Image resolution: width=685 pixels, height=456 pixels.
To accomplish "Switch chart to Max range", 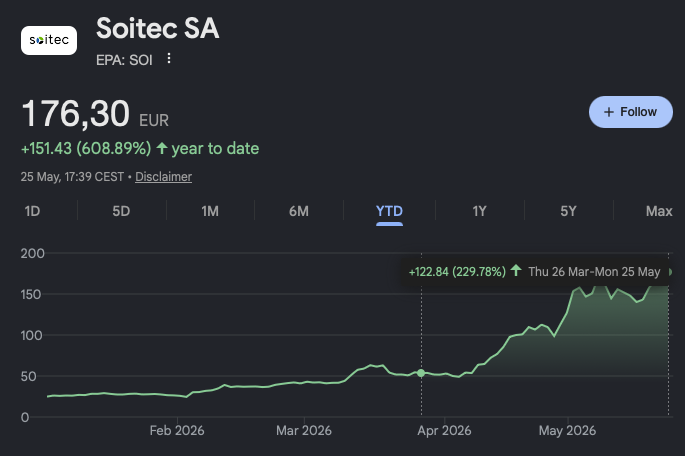I will tap(659, 211).
